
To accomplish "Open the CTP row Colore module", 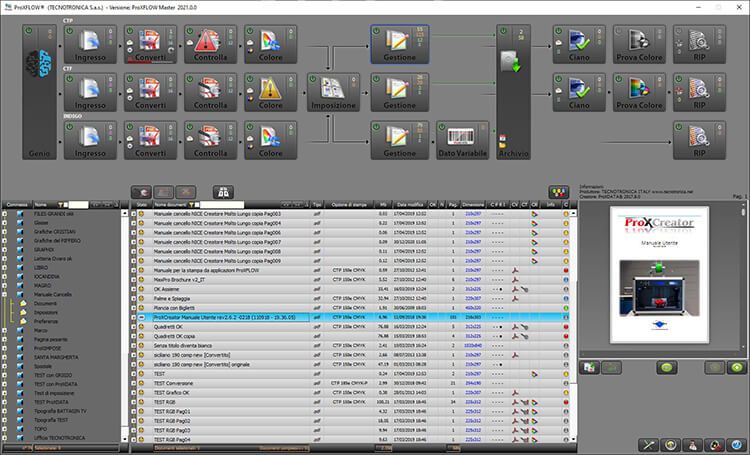I will coord(270,44).
